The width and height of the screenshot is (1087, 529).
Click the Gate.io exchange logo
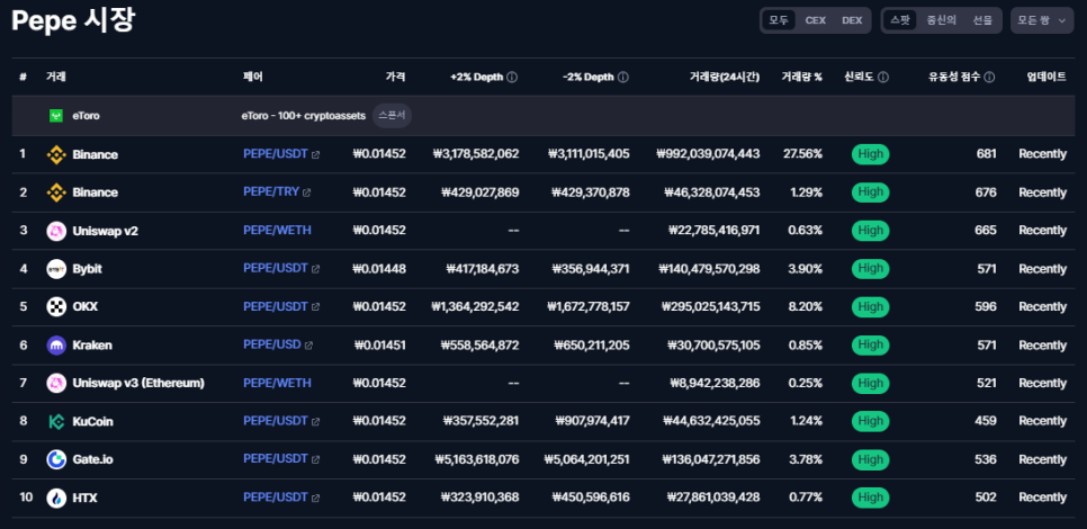click(56, 460)
